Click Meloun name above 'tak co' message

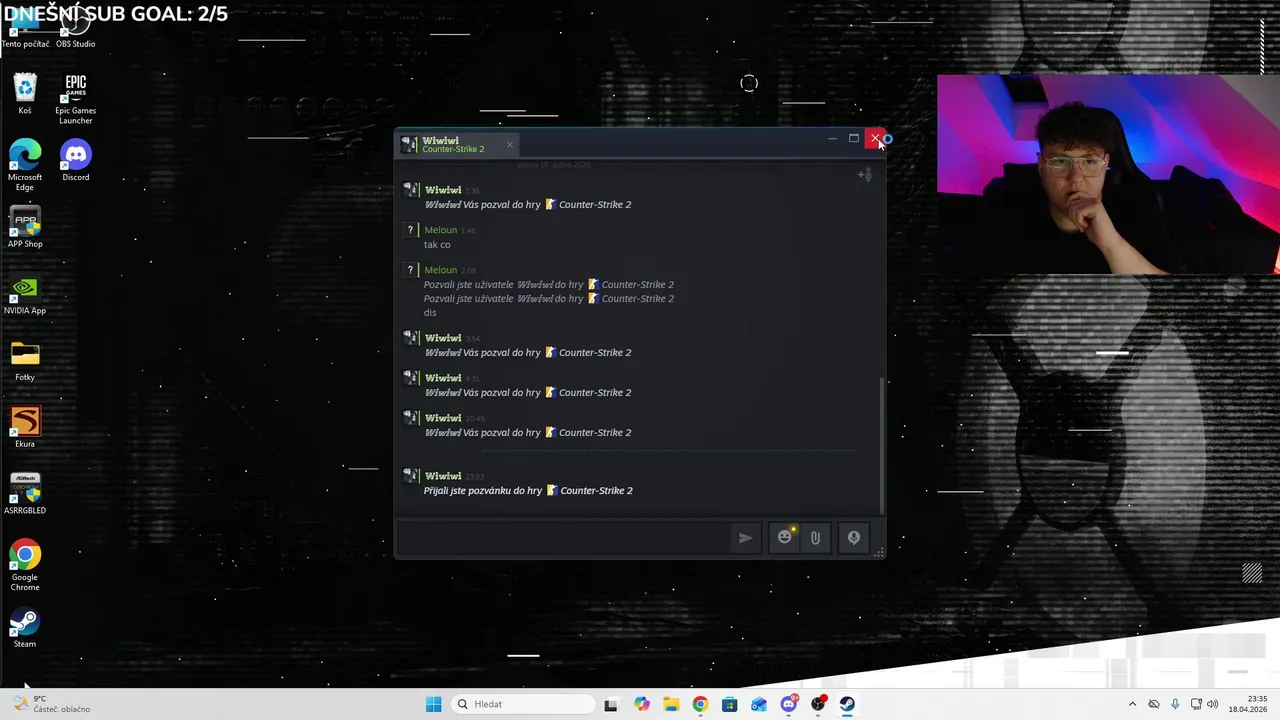(x=440, y=230)
